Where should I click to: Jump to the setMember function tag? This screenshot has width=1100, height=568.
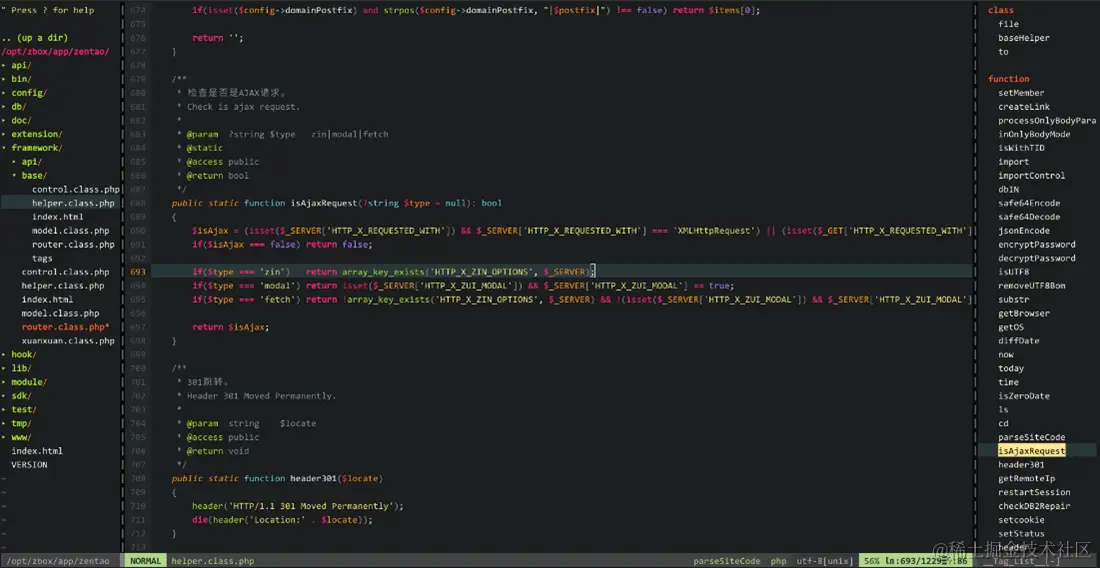click(1021, 93)
